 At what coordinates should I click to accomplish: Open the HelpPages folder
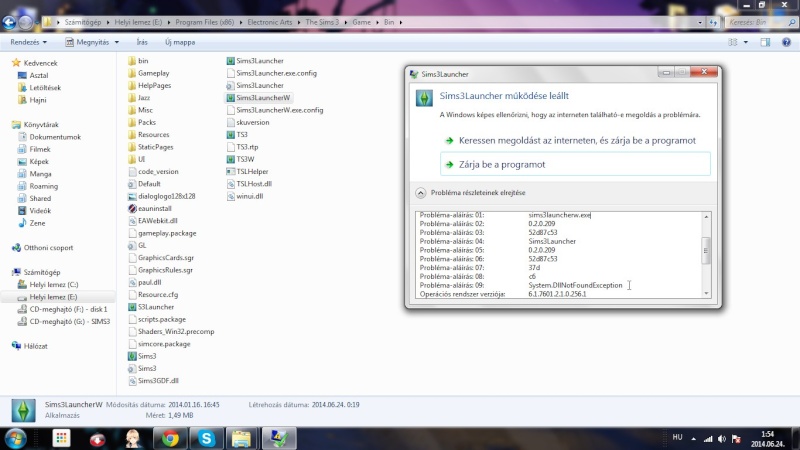point(149,85)
